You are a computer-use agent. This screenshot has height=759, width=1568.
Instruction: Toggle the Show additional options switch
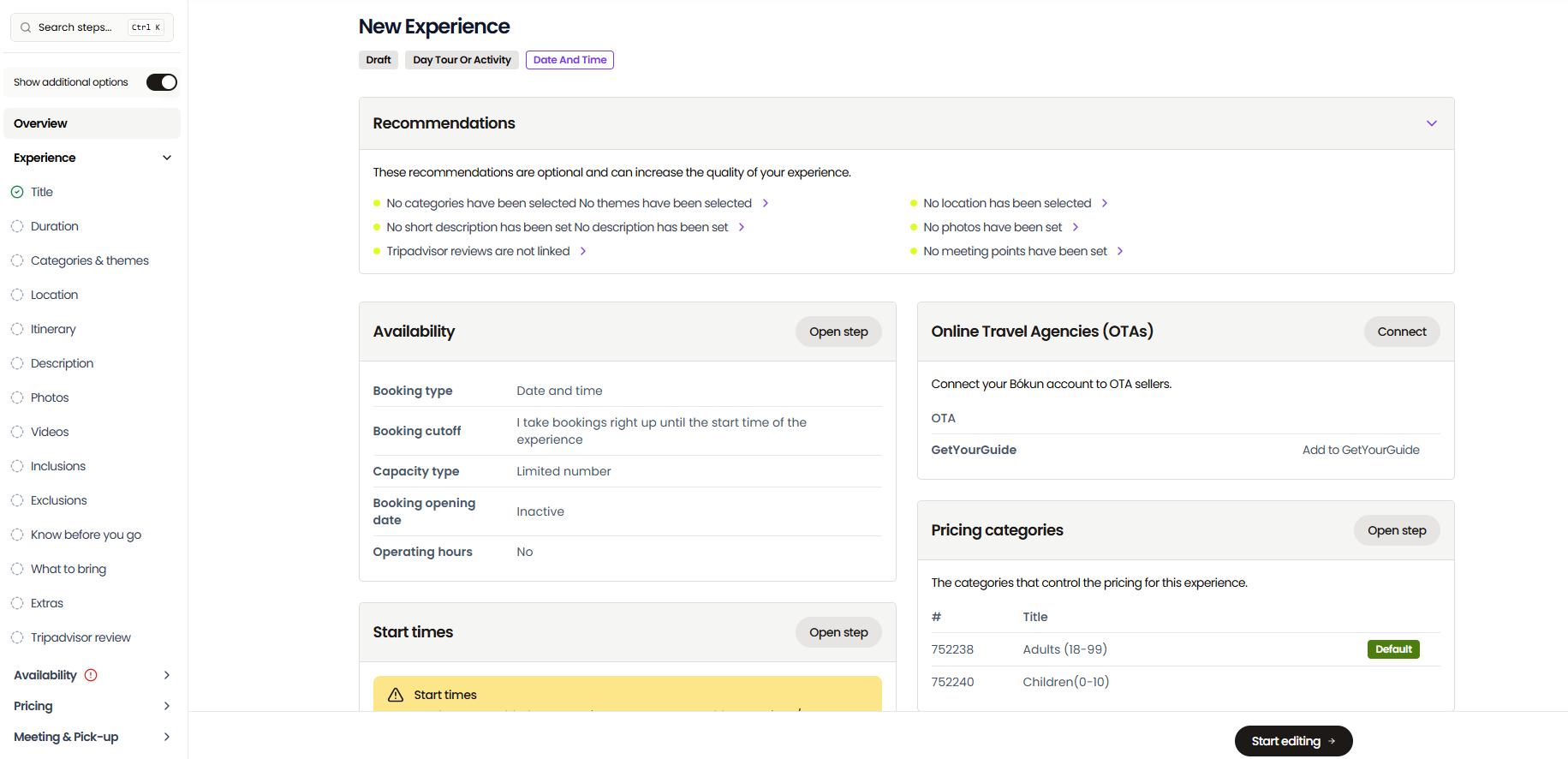pyautogui.click(x=162, y=82)
